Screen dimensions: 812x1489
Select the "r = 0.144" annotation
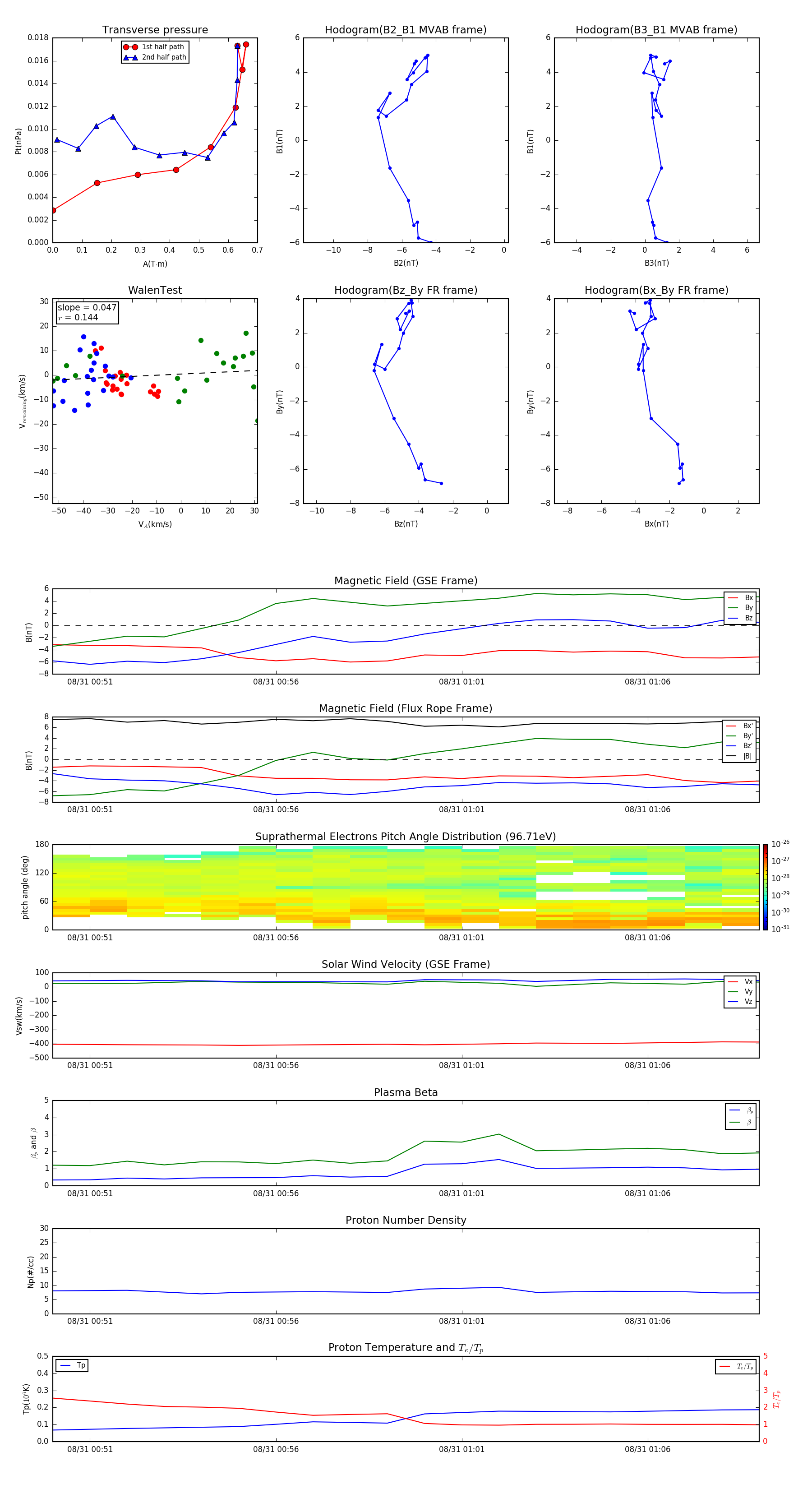point(78,317)
